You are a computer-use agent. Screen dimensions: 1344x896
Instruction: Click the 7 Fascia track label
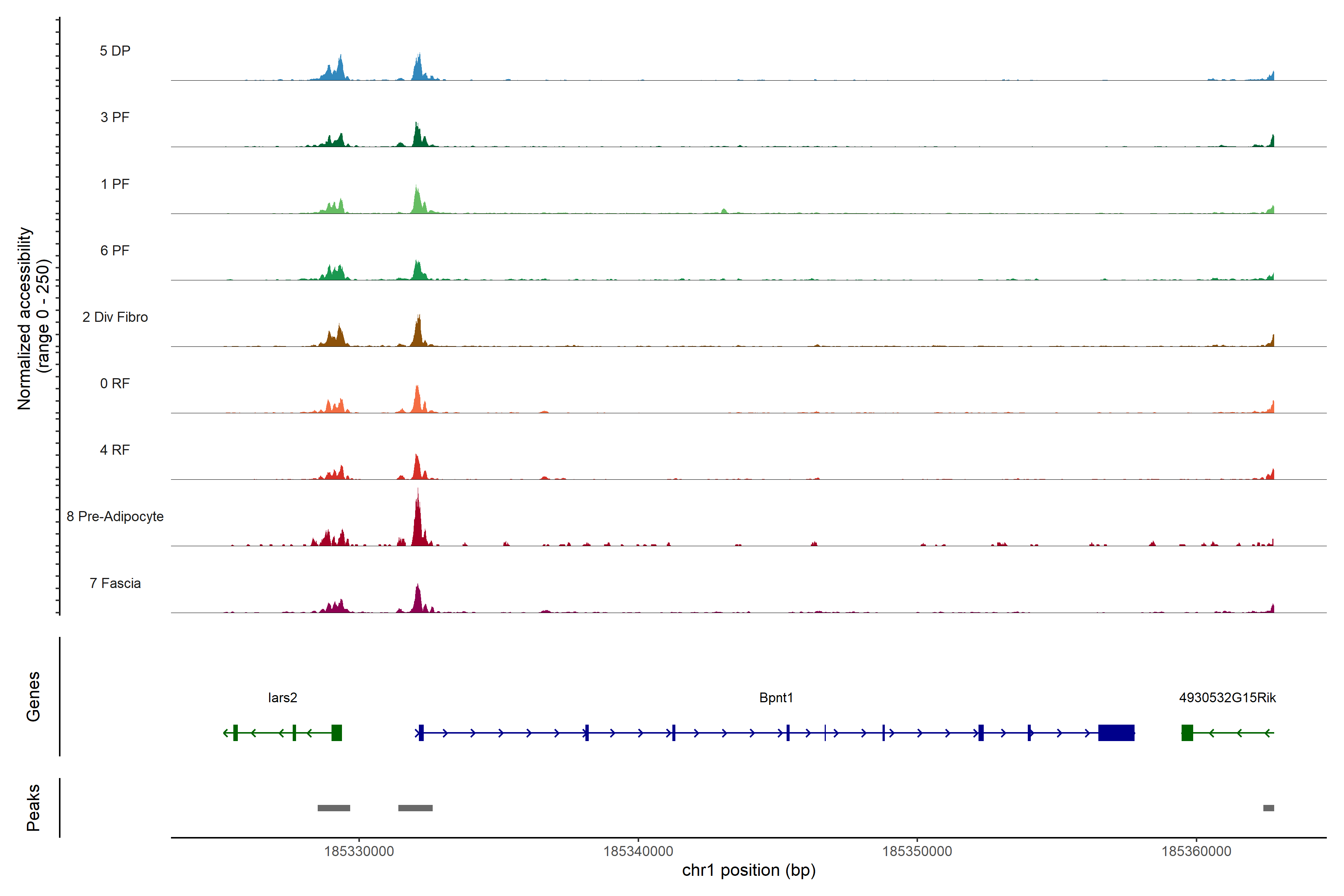[115, 584]
